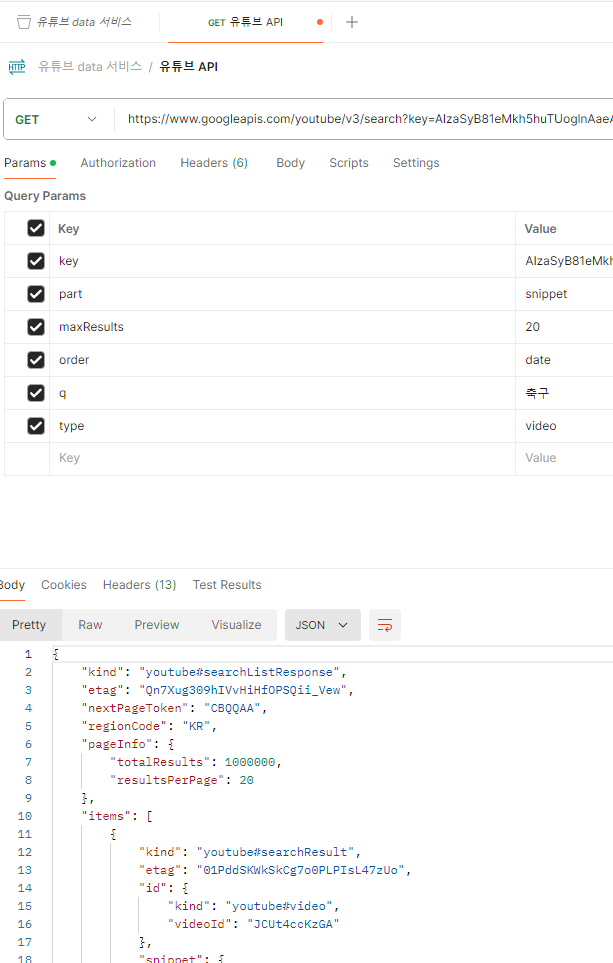Screen dimensions: 613x963
Task: Click the "youtube#searchListResponse" value
Action: [240, 672]
